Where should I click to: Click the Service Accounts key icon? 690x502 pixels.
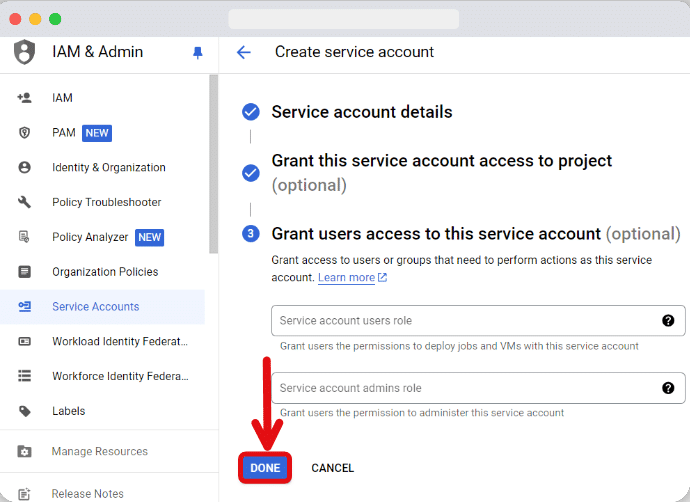[x=24, y=306]
